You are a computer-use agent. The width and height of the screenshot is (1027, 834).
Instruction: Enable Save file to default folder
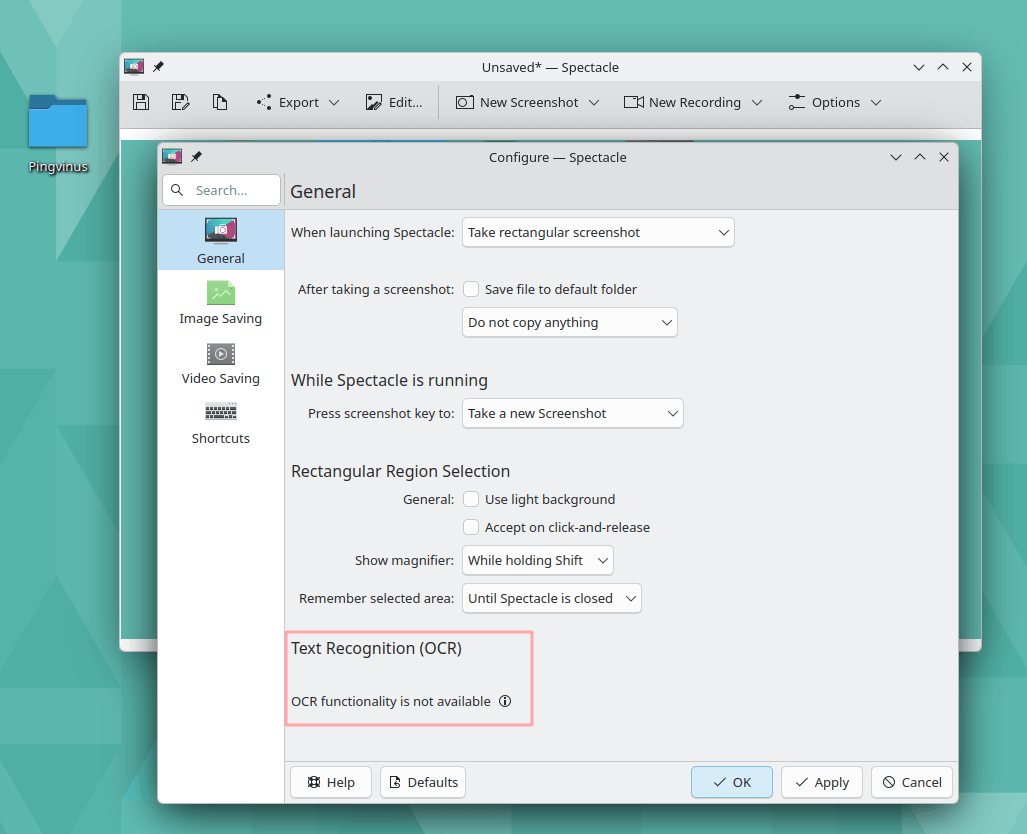tap(471, 289)
